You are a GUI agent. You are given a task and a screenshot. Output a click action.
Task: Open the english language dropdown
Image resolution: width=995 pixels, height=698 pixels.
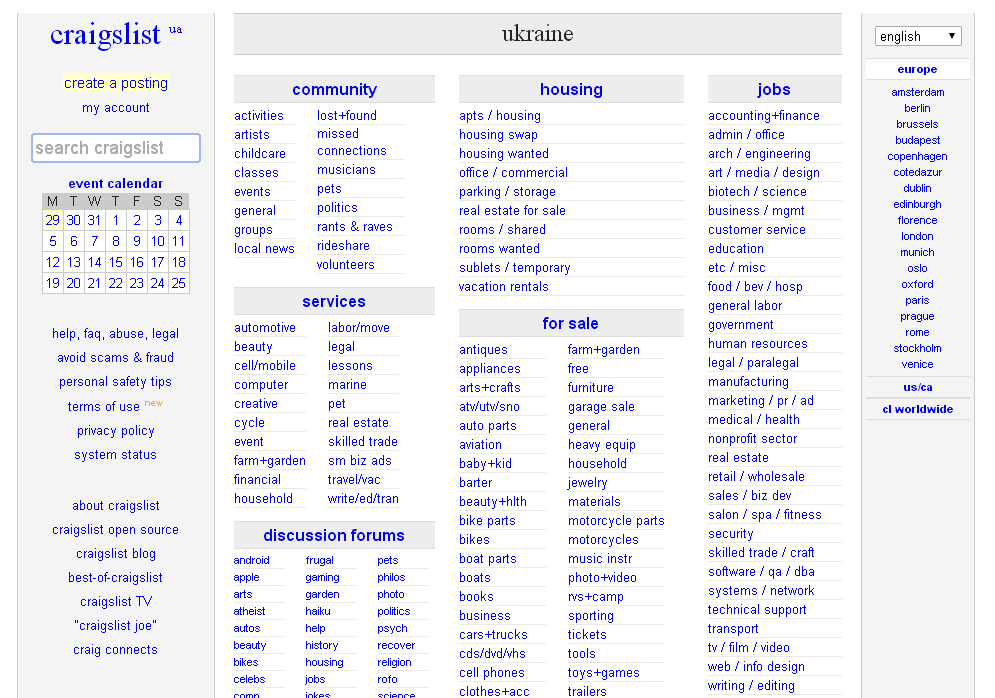(x=918, y=36)
